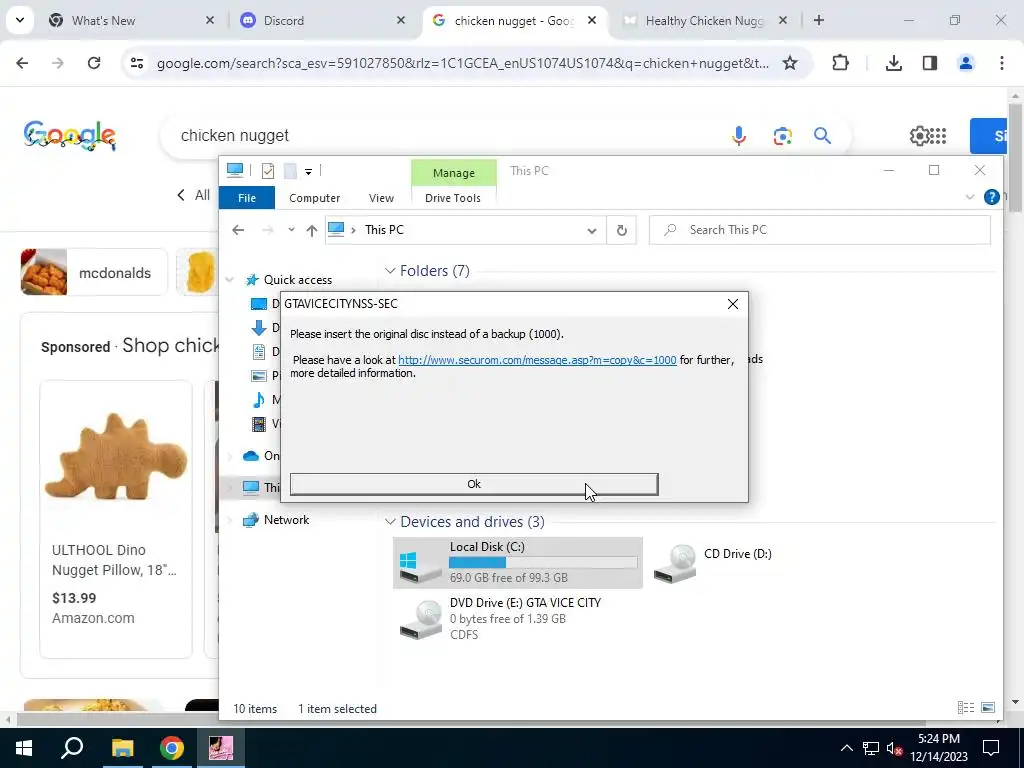Switch to the What's New tab

coord(133,21)
